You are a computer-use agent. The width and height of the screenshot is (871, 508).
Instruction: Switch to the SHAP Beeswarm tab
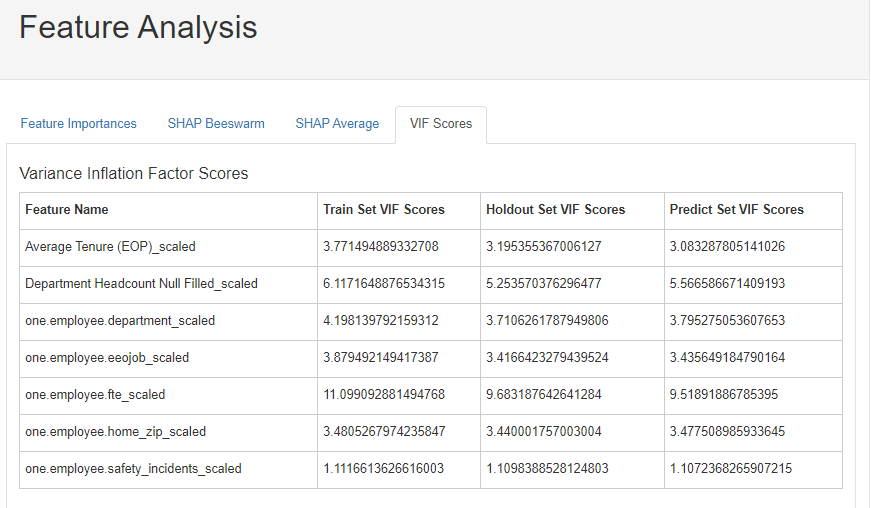pyautogui.click(x=216, y=124)
